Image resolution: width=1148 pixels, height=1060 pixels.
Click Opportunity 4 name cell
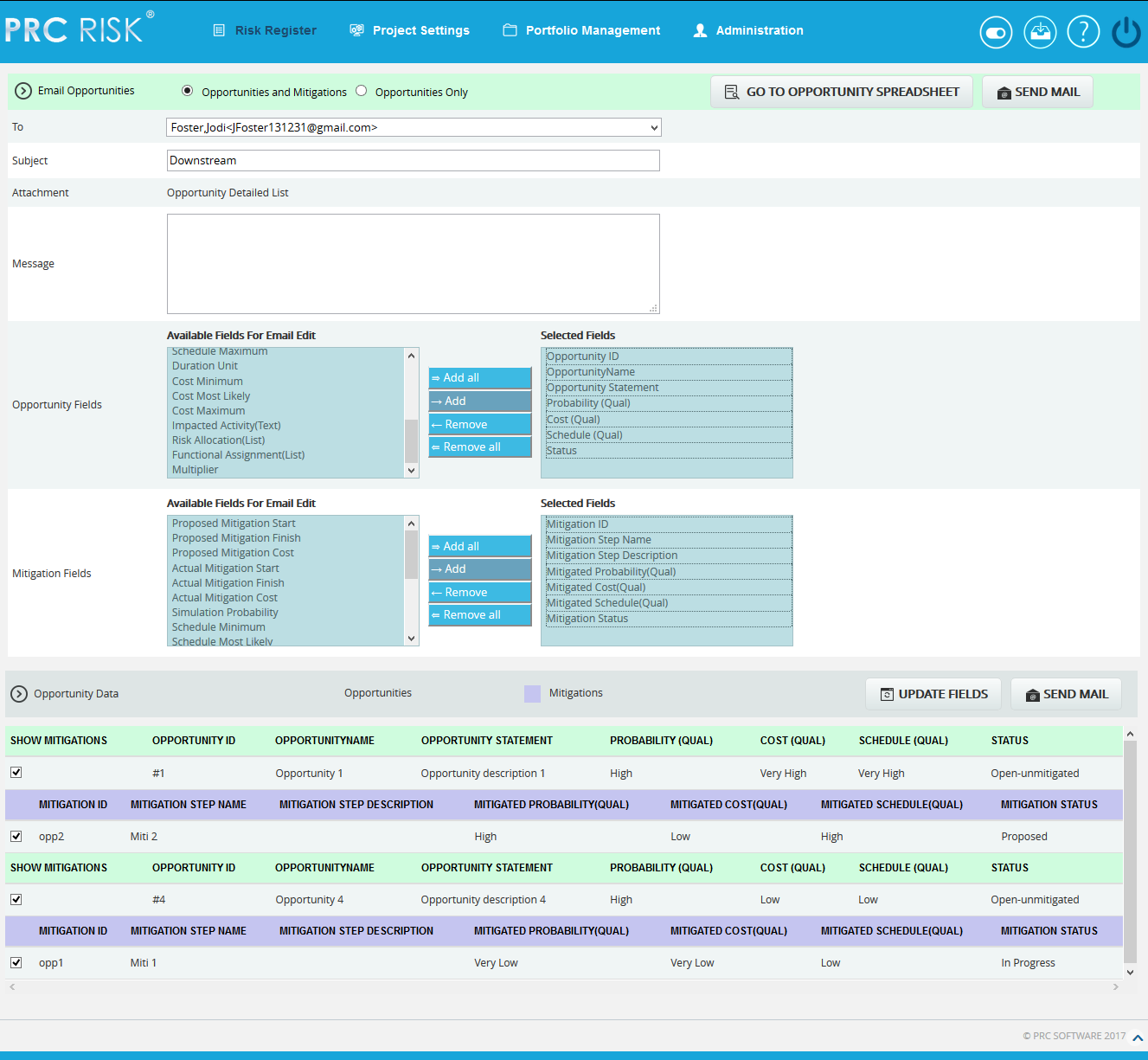click(309, 900)
